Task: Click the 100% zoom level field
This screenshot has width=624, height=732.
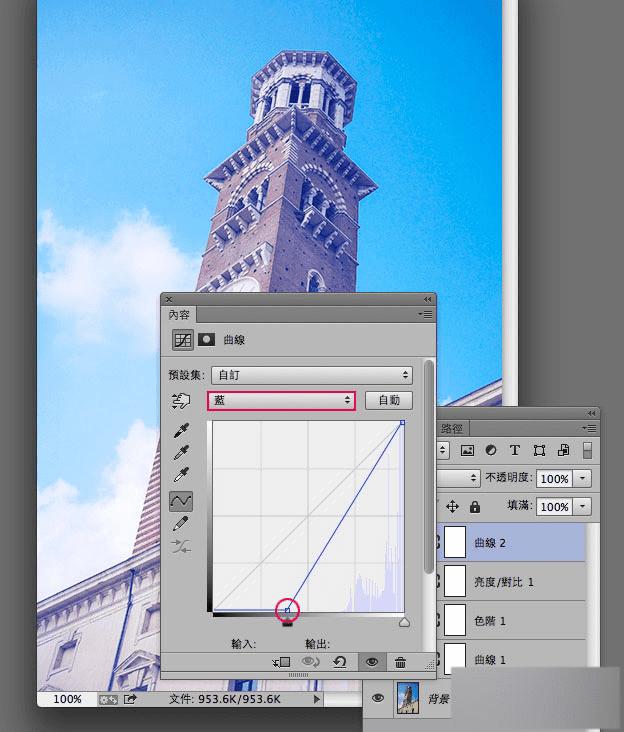Action: click(x=67, y=699)
